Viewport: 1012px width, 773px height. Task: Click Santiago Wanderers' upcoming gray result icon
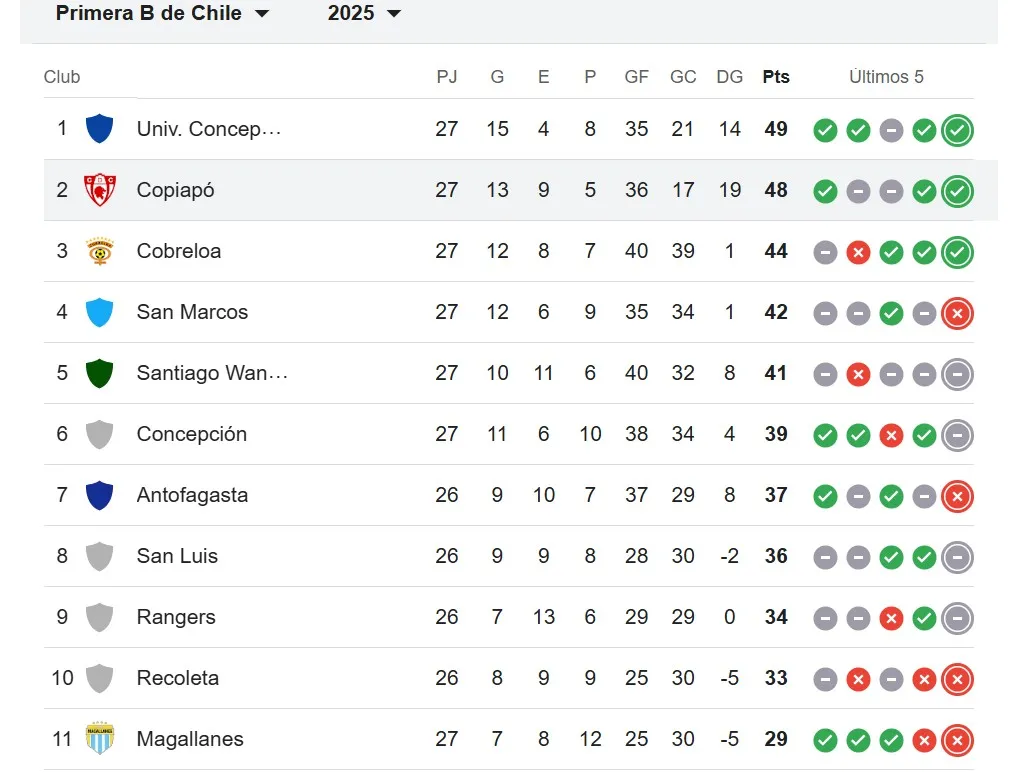pos(957,374)
